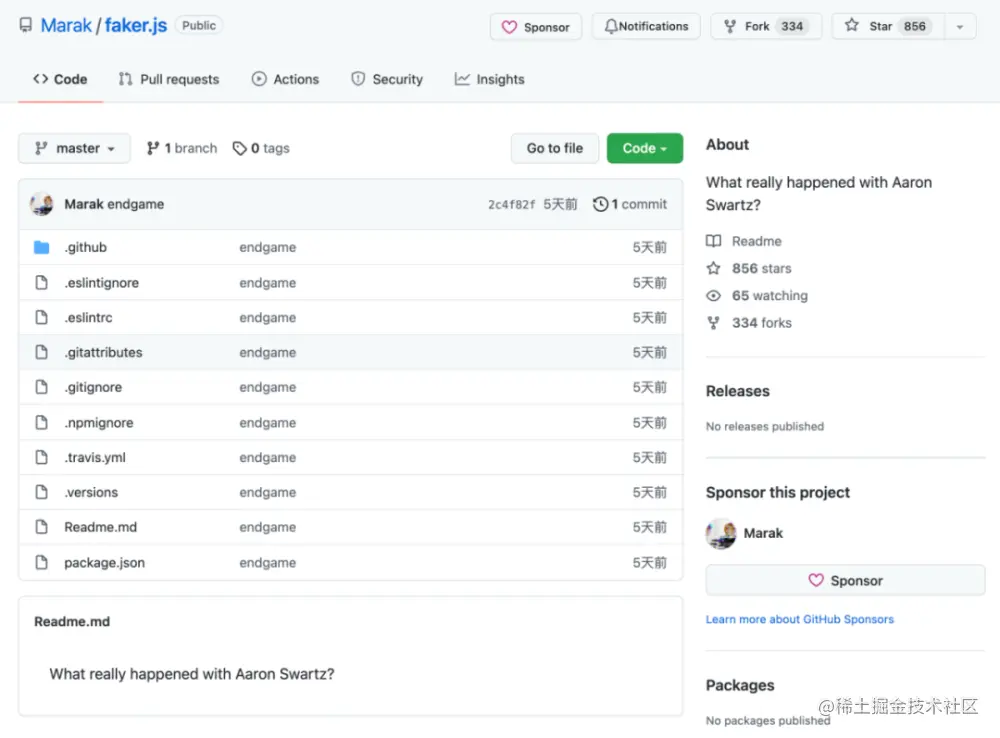
Task: Click the Go to file button
Action: (x=555, y=148)
